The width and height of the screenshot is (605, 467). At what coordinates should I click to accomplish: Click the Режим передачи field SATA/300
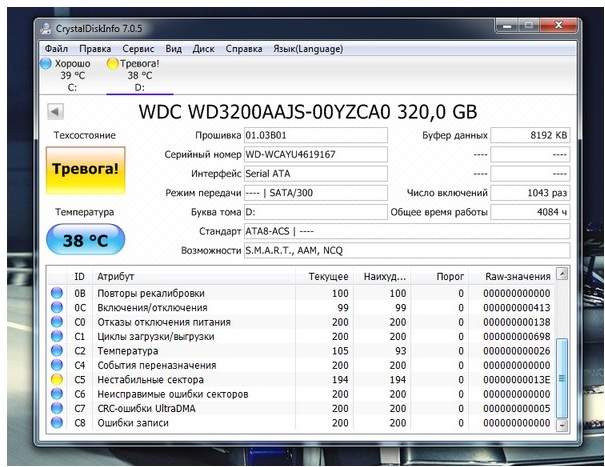coord(316,193)
